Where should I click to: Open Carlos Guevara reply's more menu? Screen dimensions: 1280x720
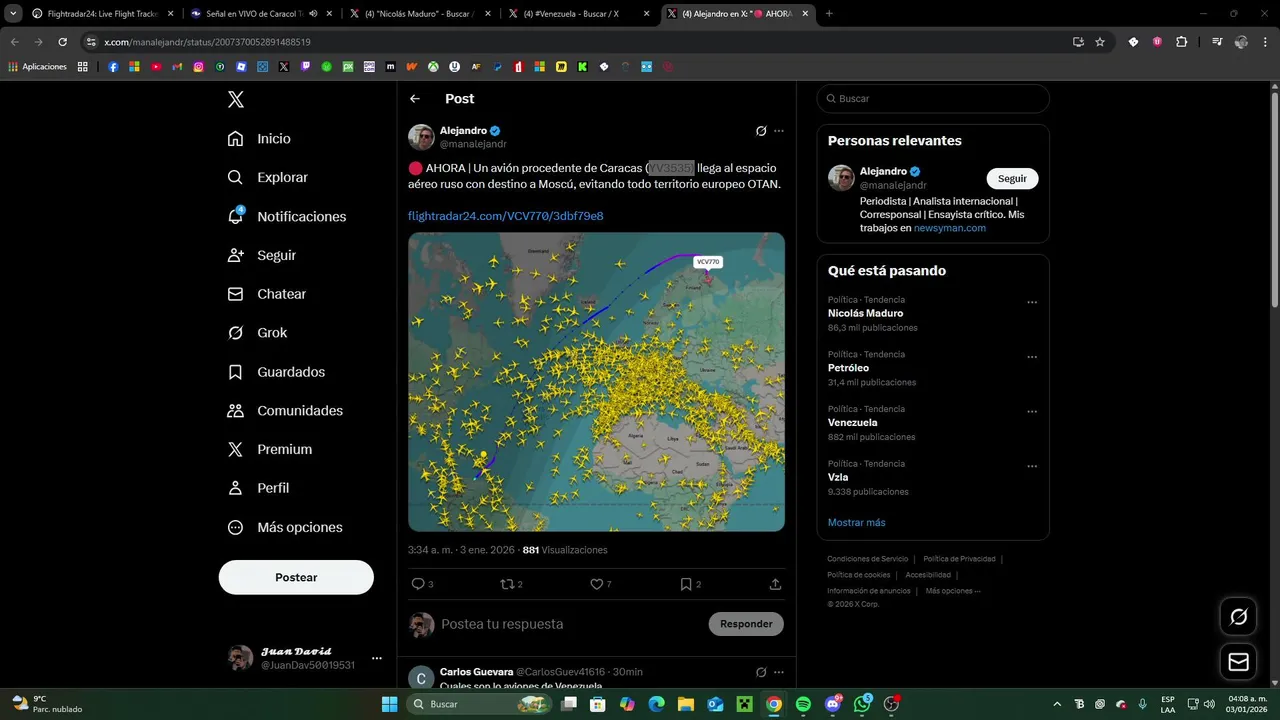click(779, 672)
